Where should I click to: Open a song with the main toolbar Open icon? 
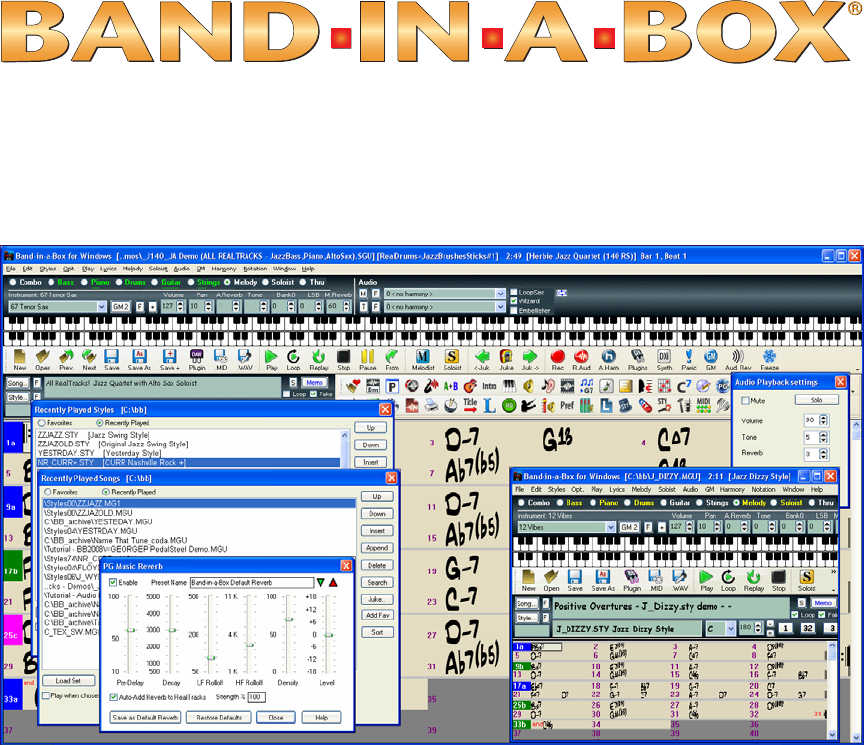[x=42, y=359]
